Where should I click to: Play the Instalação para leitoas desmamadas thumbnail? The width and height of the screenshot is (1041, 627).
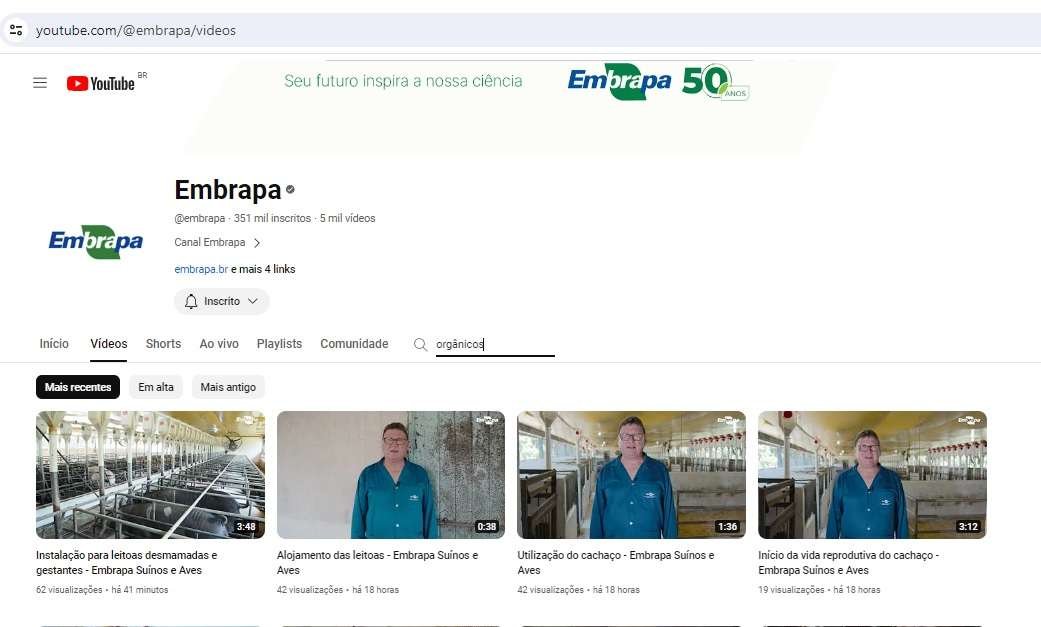[x=151, y=475]
